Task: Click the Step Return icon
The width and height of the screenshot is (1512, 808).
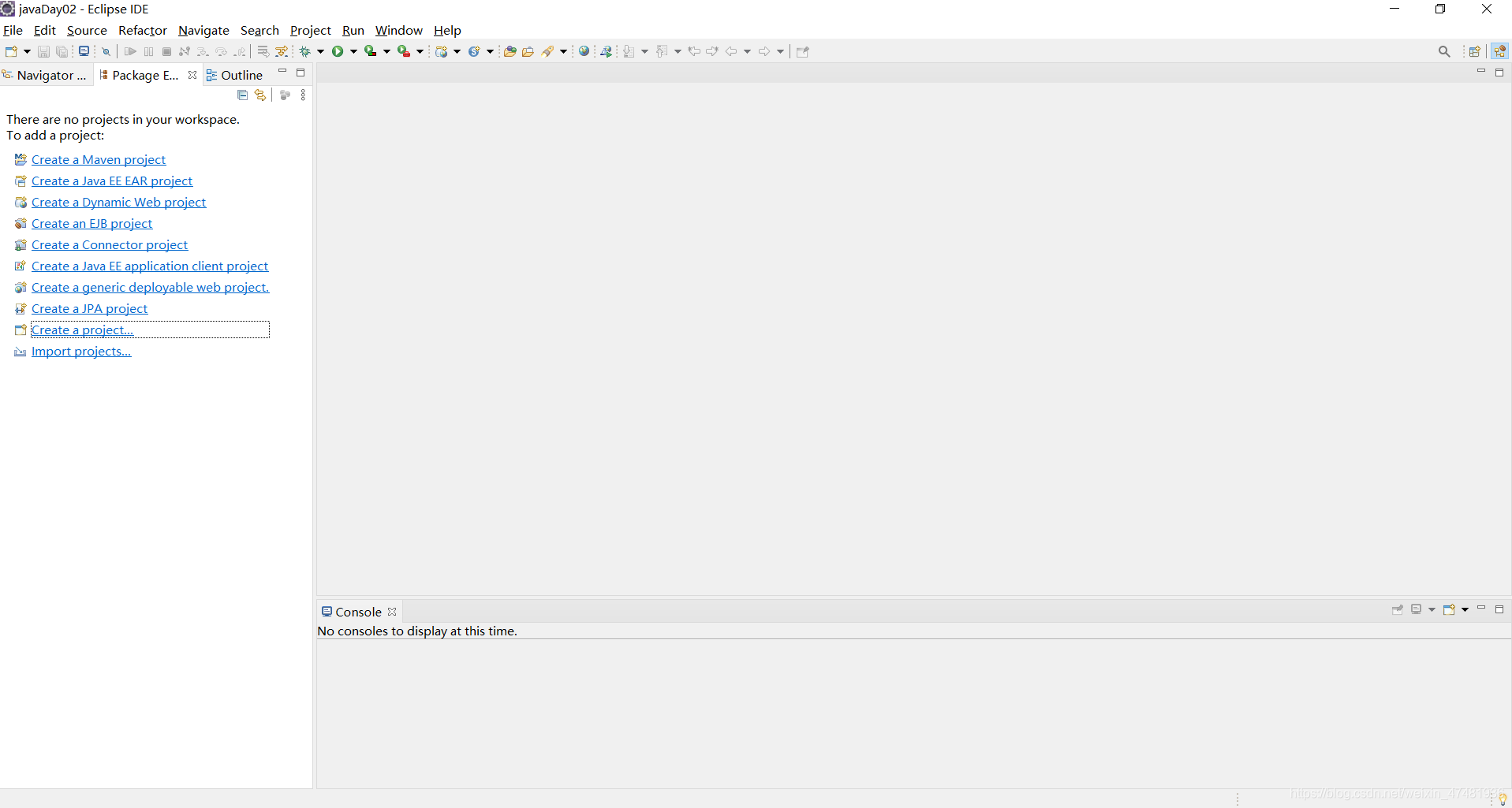Action: click(x=240, y=52)
